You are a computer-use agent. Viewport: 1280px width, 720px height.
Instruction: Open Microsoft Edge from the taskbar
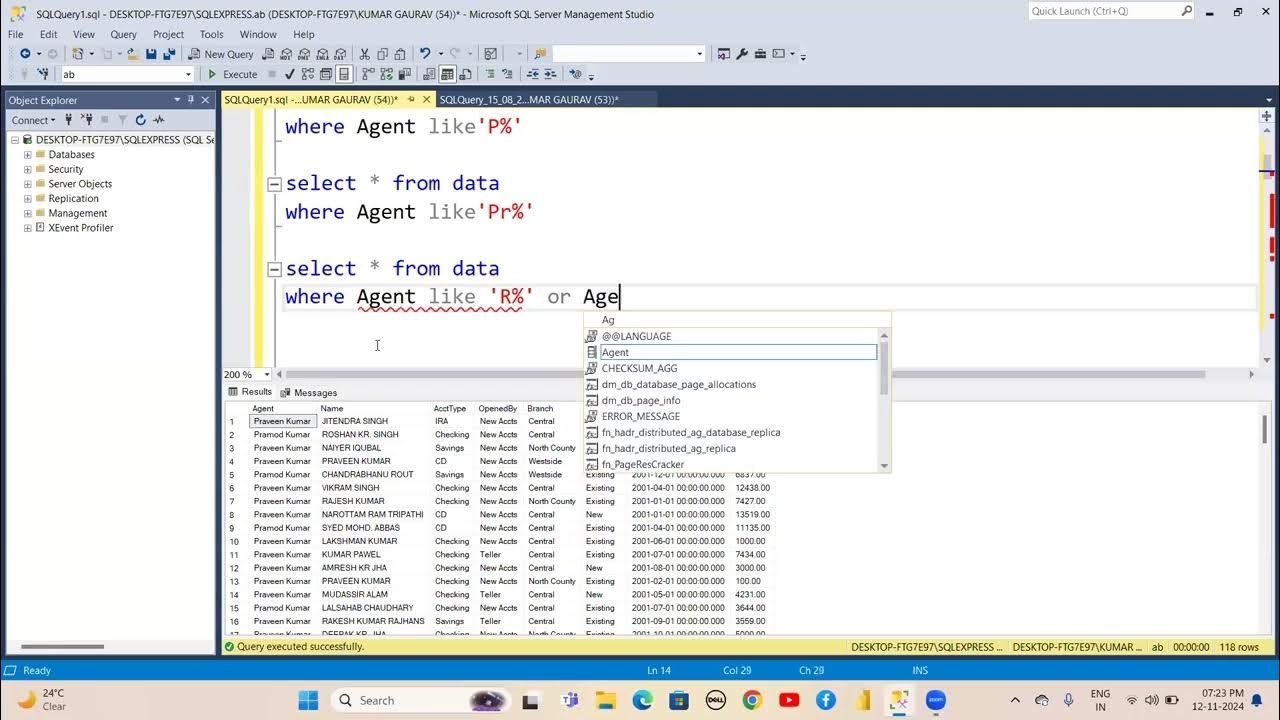click(642, 700)
